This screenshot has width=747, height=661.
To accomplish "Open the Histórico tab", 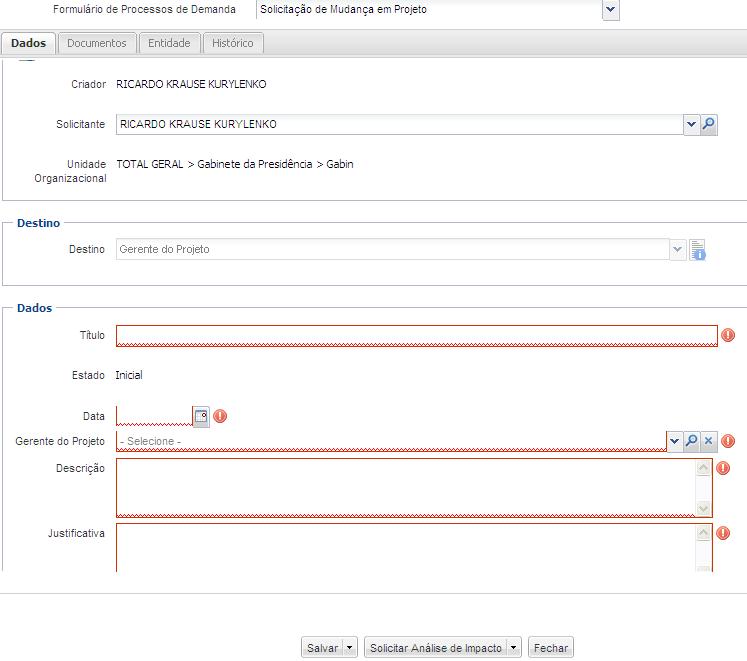I will 233,43.
